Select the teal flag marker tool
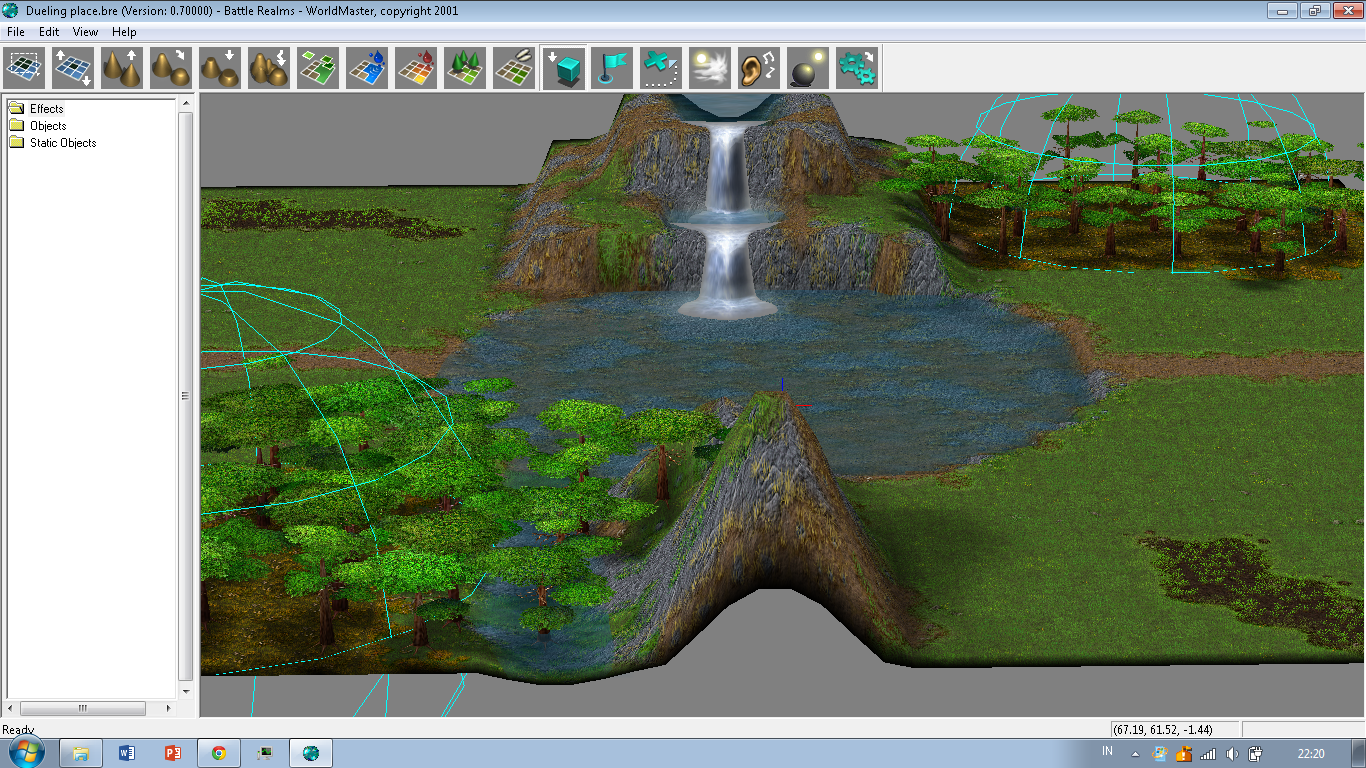The height and width of the screenshot is (768, 1366). tap(612, 68)
